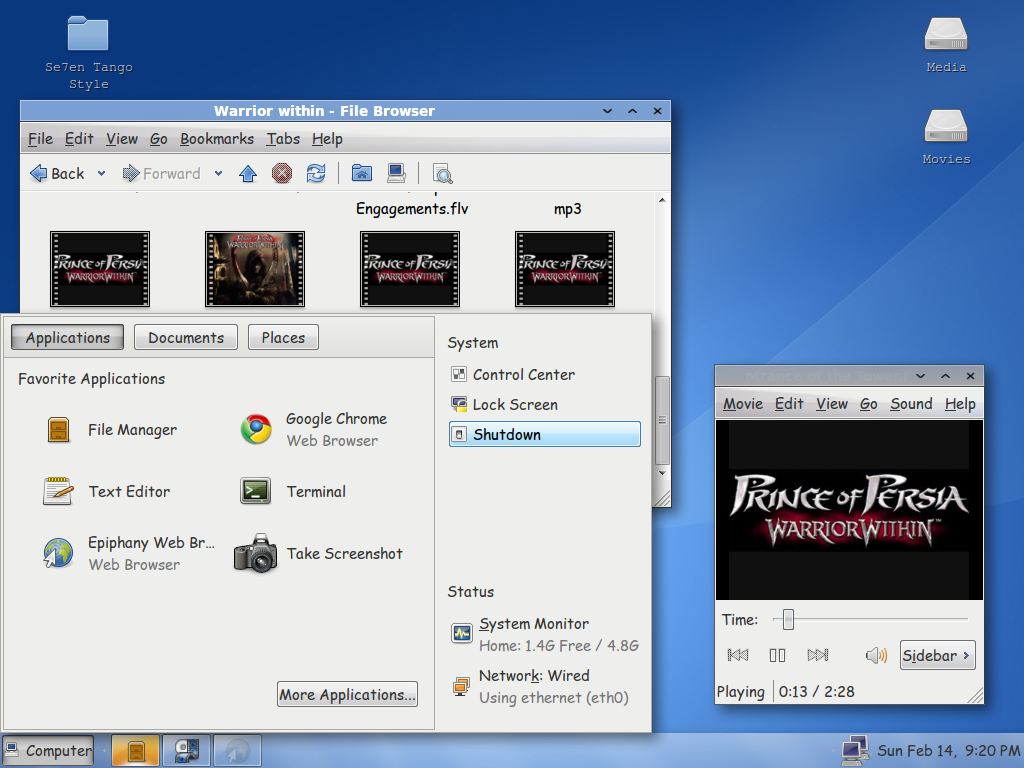Click the Forward arrow in File Browser
1024x768 pixels.
point(161,174)
